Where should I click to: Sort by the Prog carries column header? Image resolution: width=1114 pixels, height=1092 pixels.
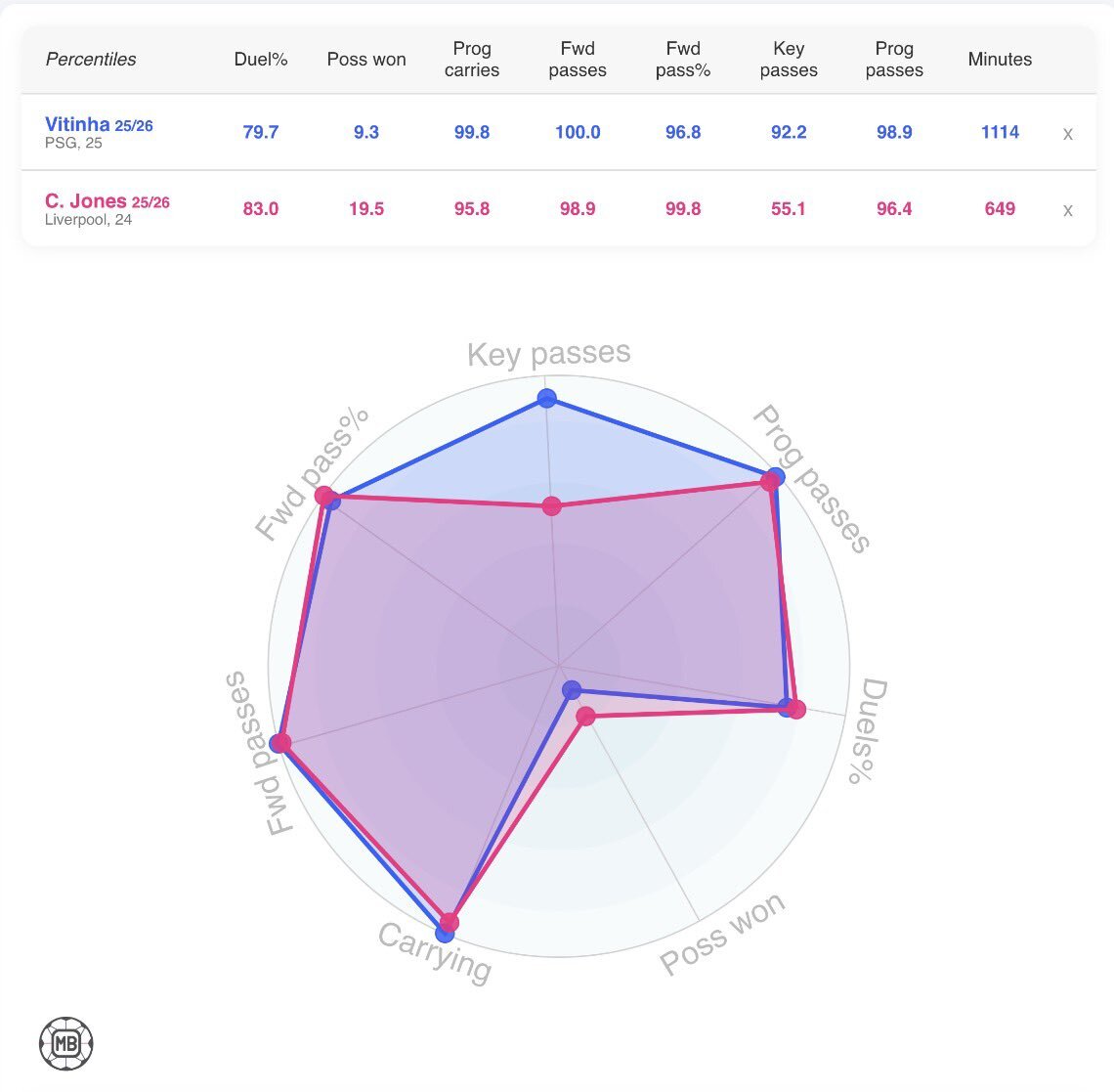click(472, 60)
